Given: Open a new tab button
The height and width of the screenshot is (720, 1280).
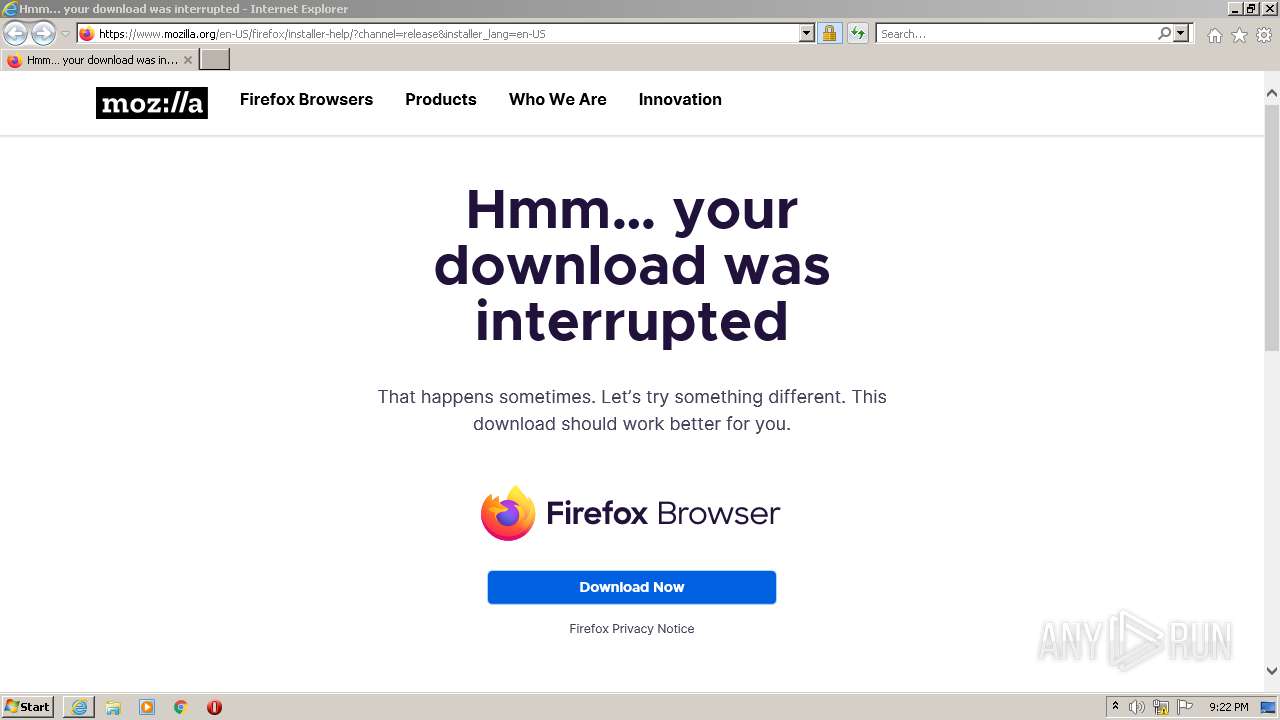Looking at the screenshot, I should point(215,60).
